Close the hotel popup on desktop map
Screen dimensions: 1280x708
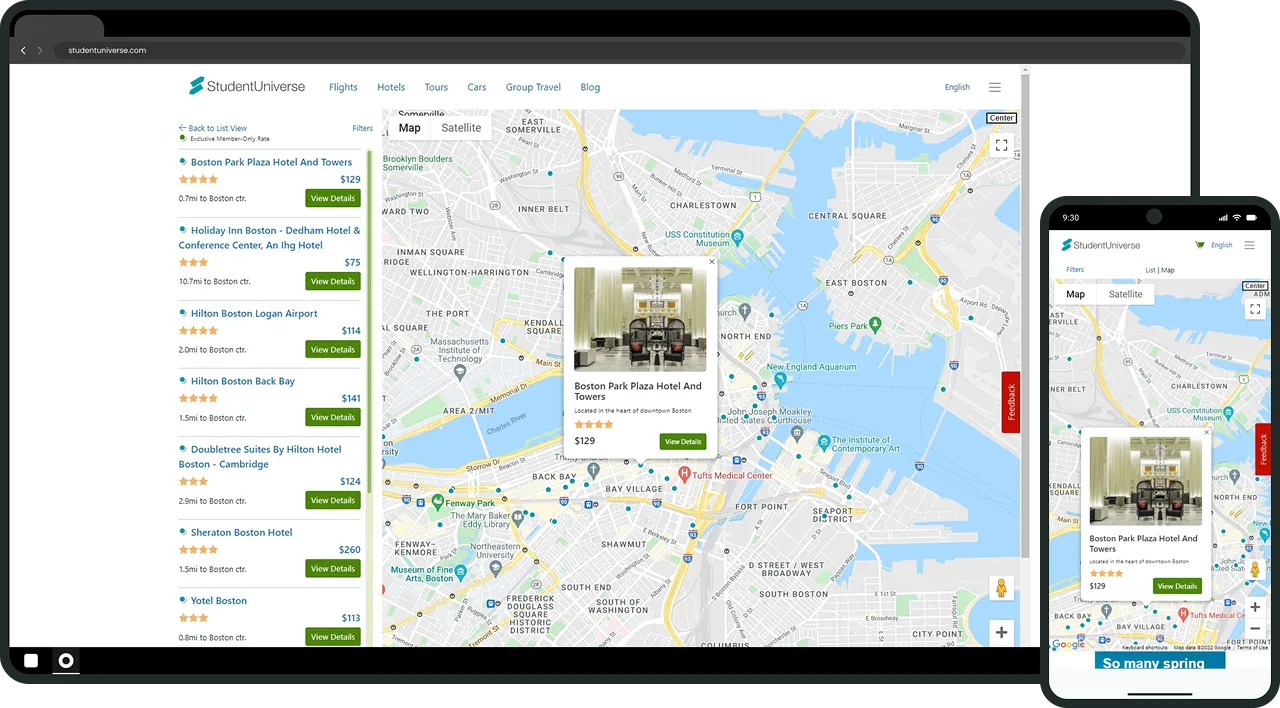point(712,262)
